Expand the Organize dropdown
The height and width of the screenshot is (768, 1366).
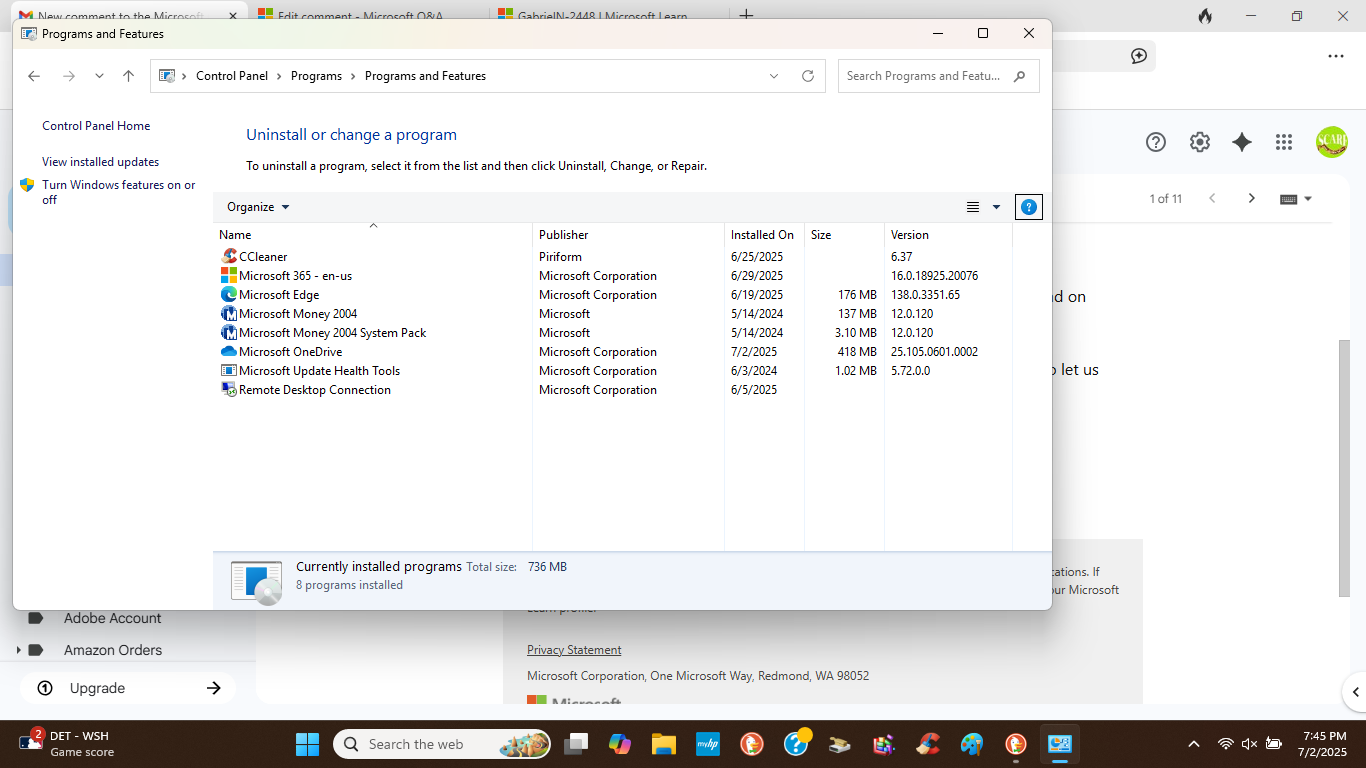[x=258, y=207]
